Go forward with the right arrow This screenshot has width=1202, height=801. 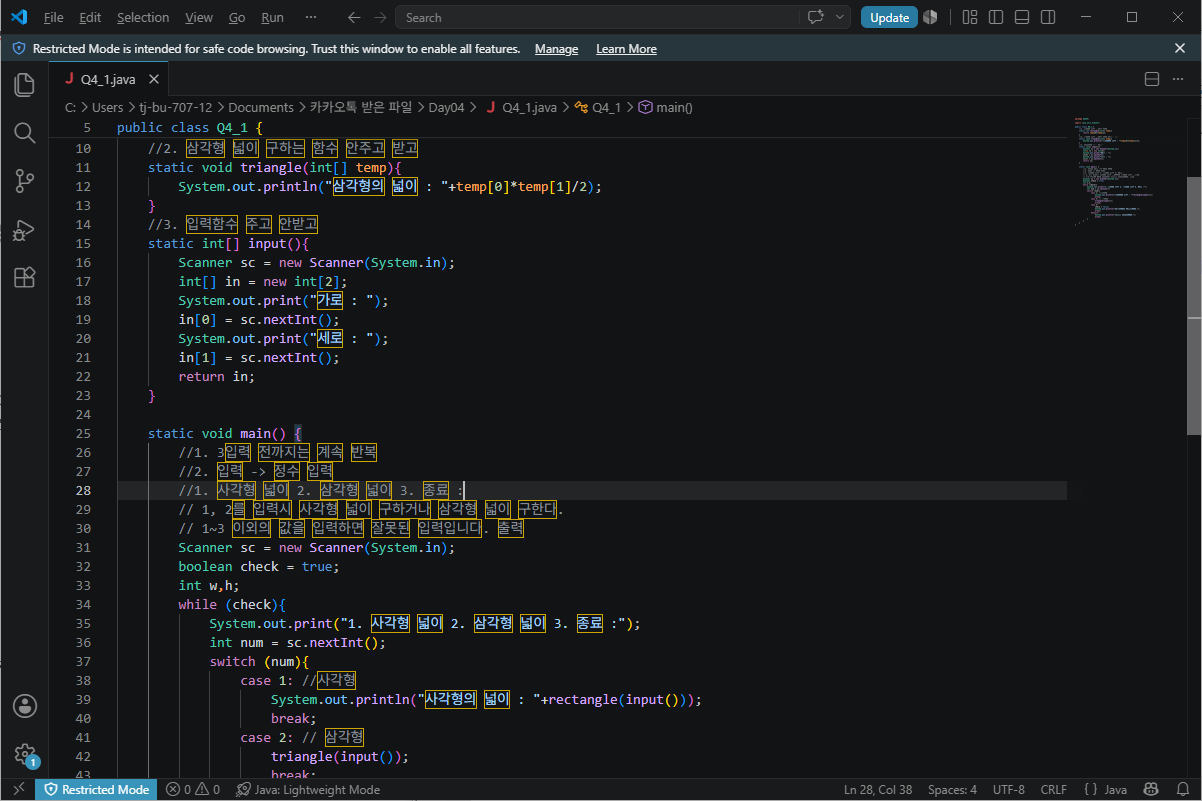tap(379, 17)
